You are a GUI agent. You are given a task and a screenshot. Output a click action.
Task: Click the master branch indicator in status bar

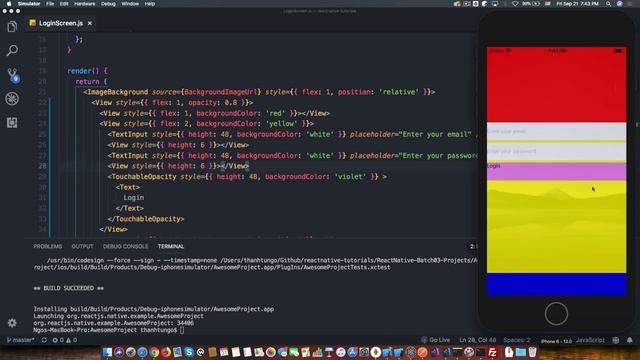[x=21, y=340]
